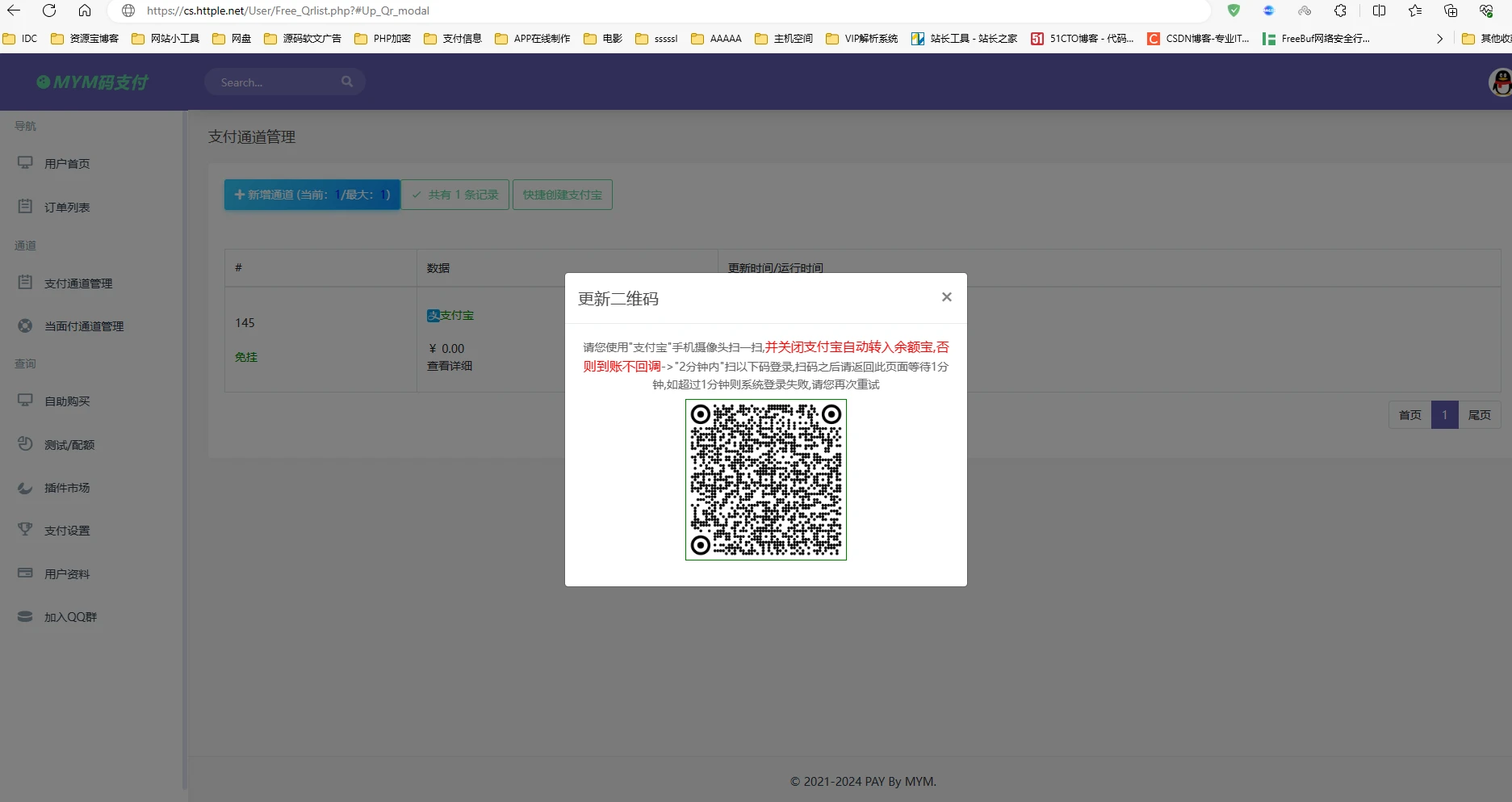Click the 快捷创建支付宝 button
Image resolution: width=1512 pixels, height=802 pixels.
point(562,195)
